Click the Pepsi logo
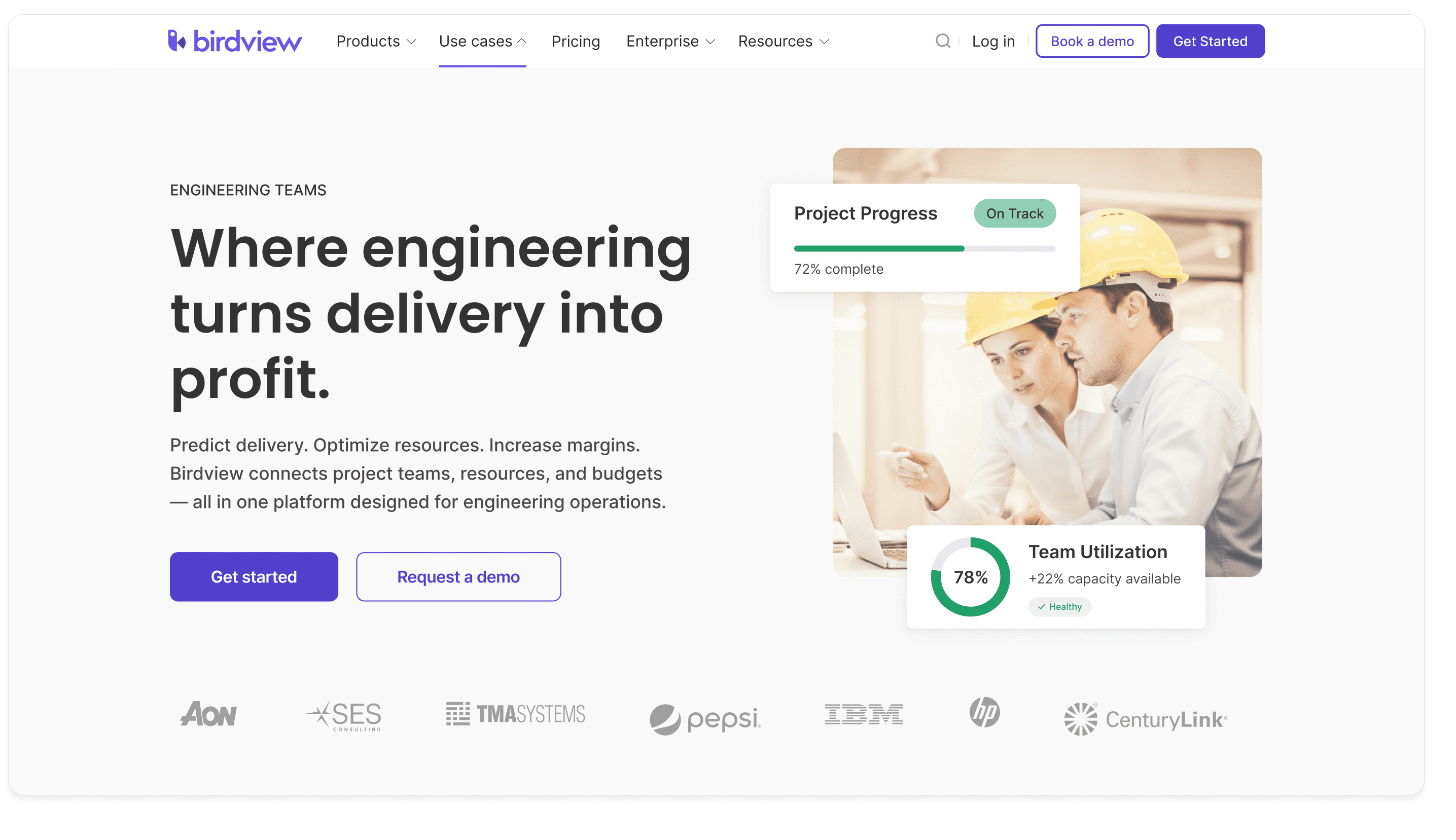The width and height of the screenshot is (1456, 840). click(x=704, y=719)
